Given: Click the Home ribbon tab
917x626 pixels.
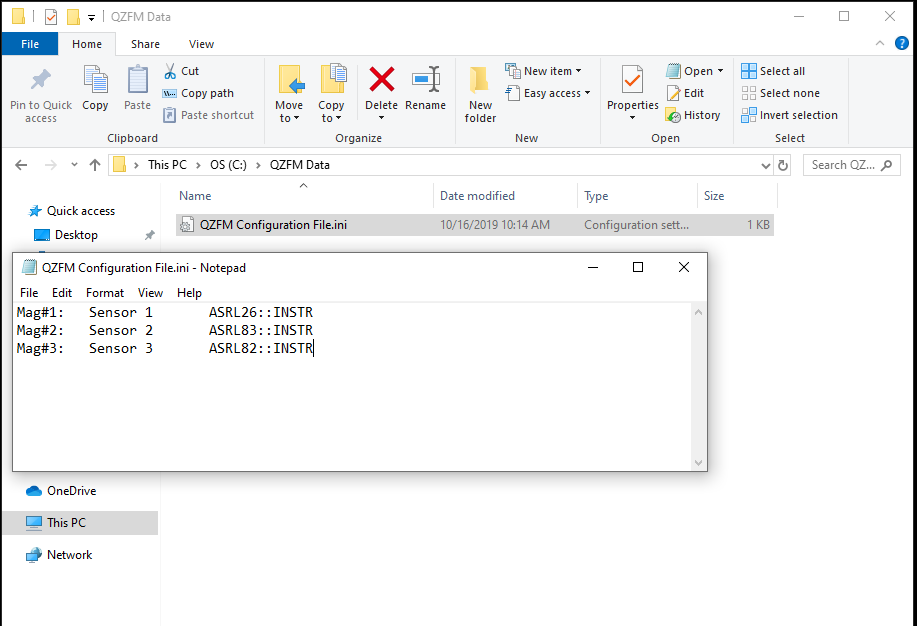Looking at the screenshot, I should click(87, 44).
